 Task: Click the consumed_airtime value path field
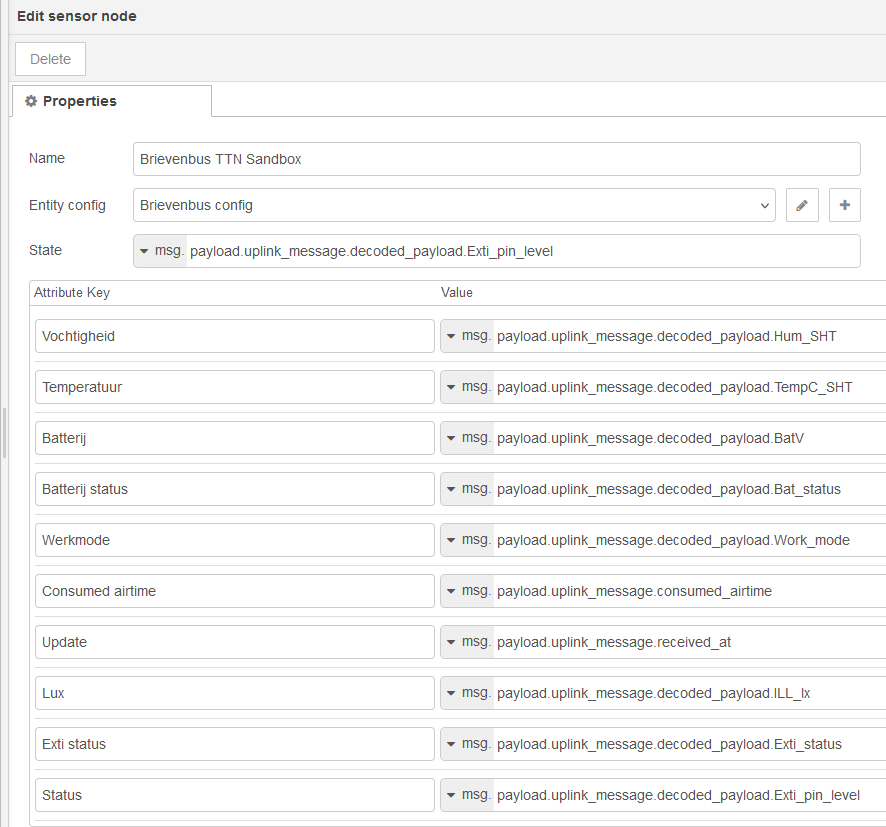click(690, 591)
